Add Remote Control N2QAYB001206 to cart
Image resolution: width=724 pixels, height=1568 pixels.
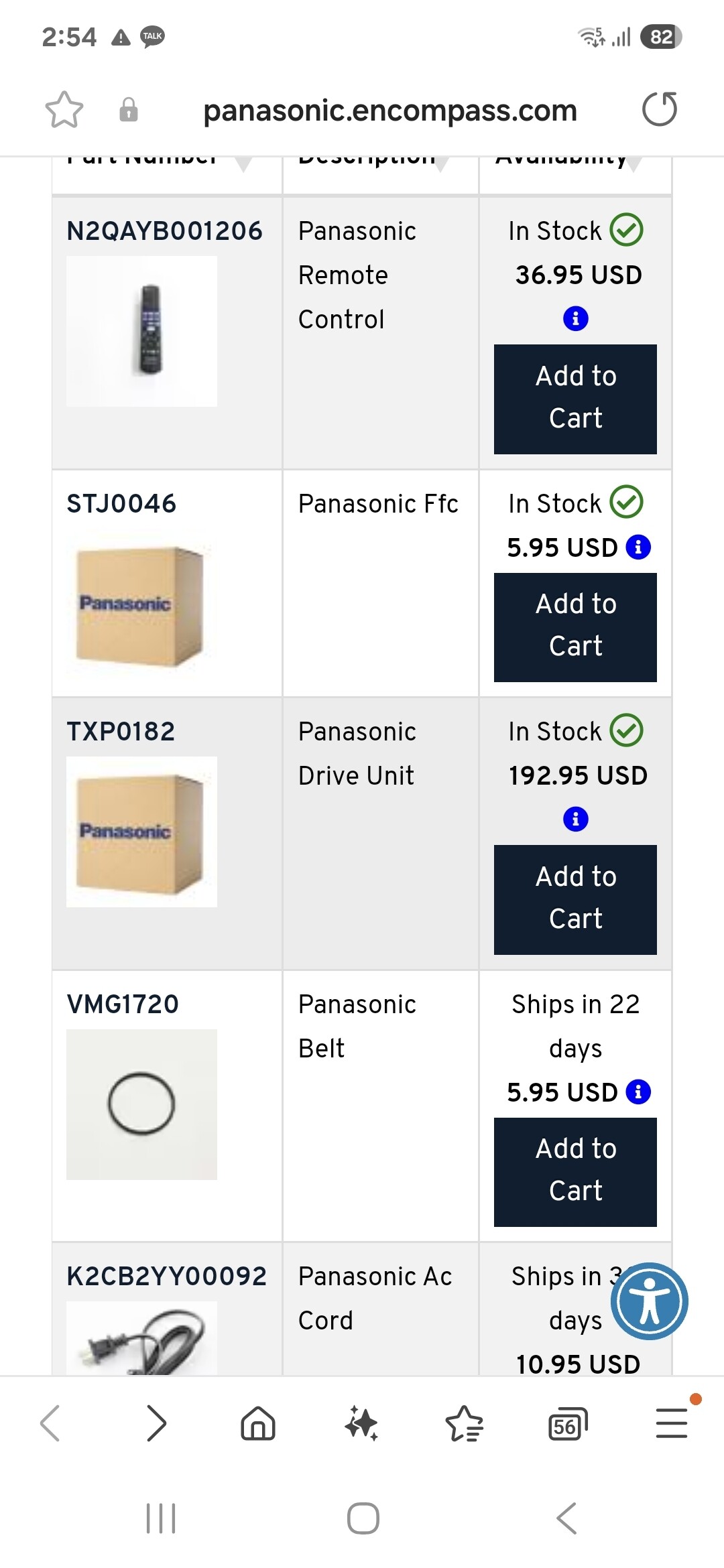pyautogui.click(x=575, y=399)
